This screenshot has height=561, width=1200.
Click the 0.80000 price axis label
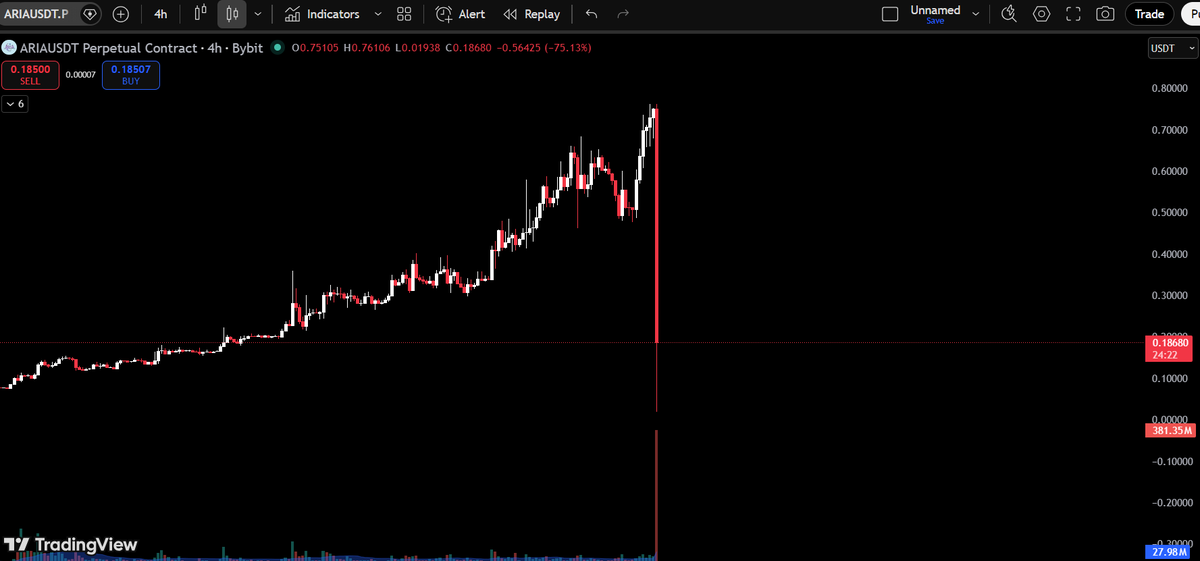[x=1172, y=89]
